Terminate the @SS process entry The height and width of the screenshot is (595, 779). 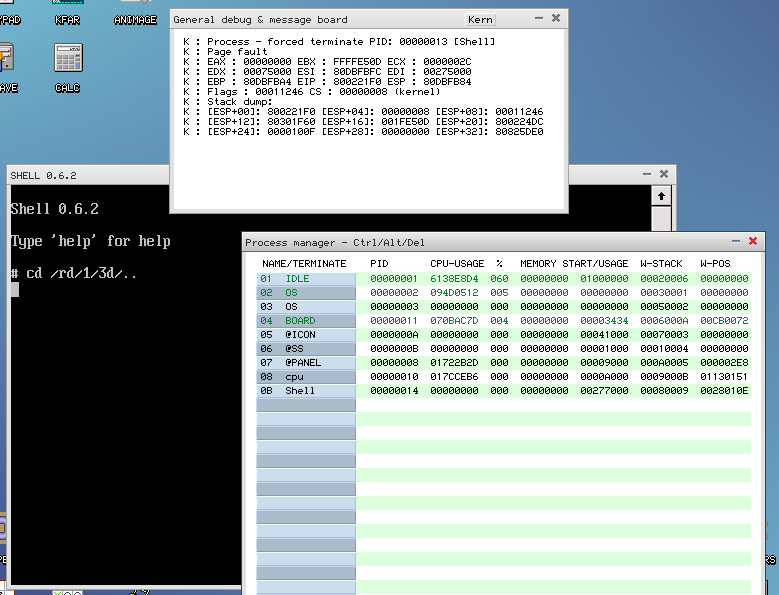click(305, 348)
